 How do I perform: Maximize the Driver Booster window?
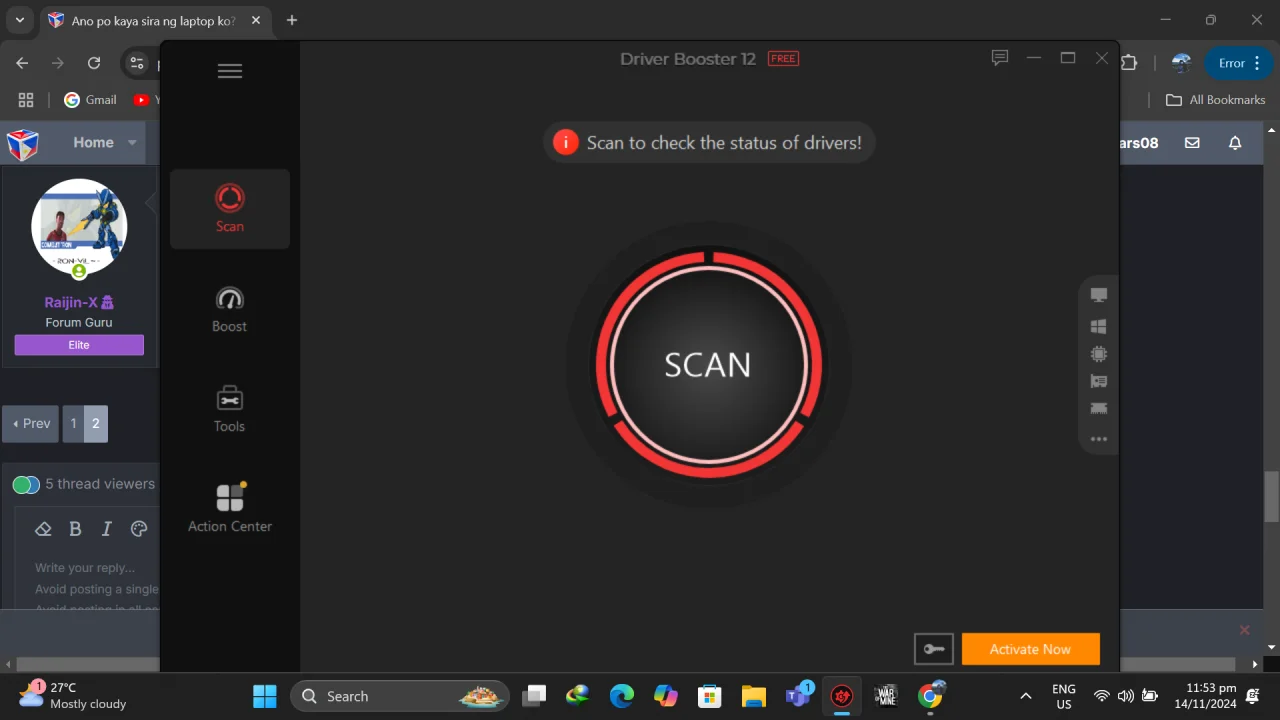pos(1068,58)
